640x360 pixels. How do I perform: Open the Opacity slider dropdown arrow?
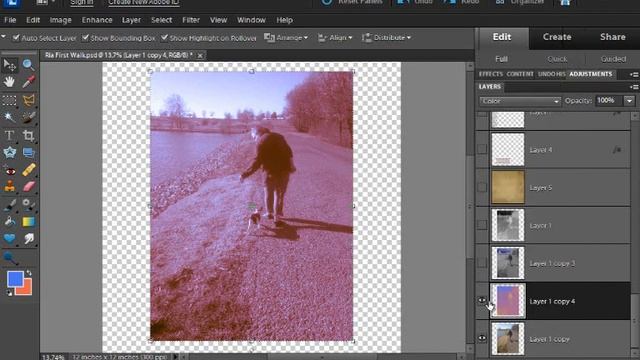click(629, 101)
